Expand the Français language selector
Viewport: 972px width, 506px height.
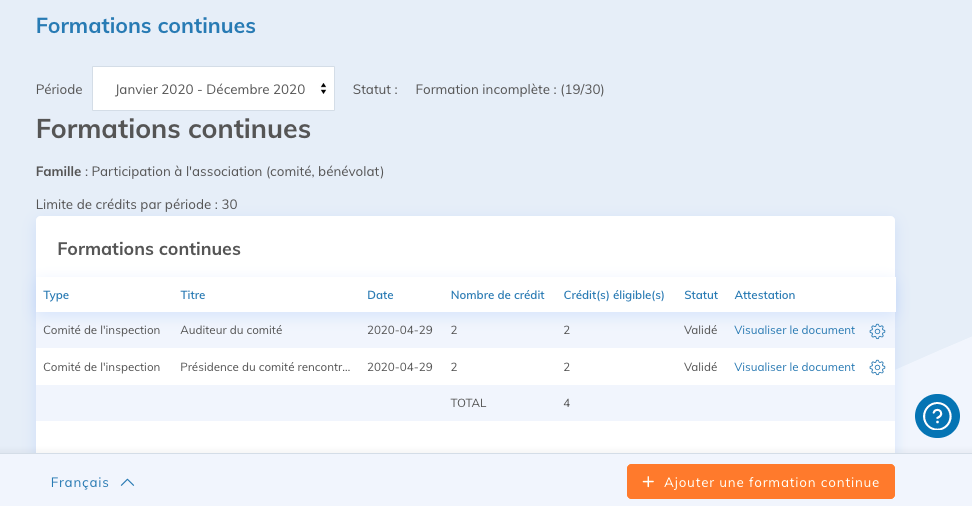pyautogui.click(x=92, y=482)
